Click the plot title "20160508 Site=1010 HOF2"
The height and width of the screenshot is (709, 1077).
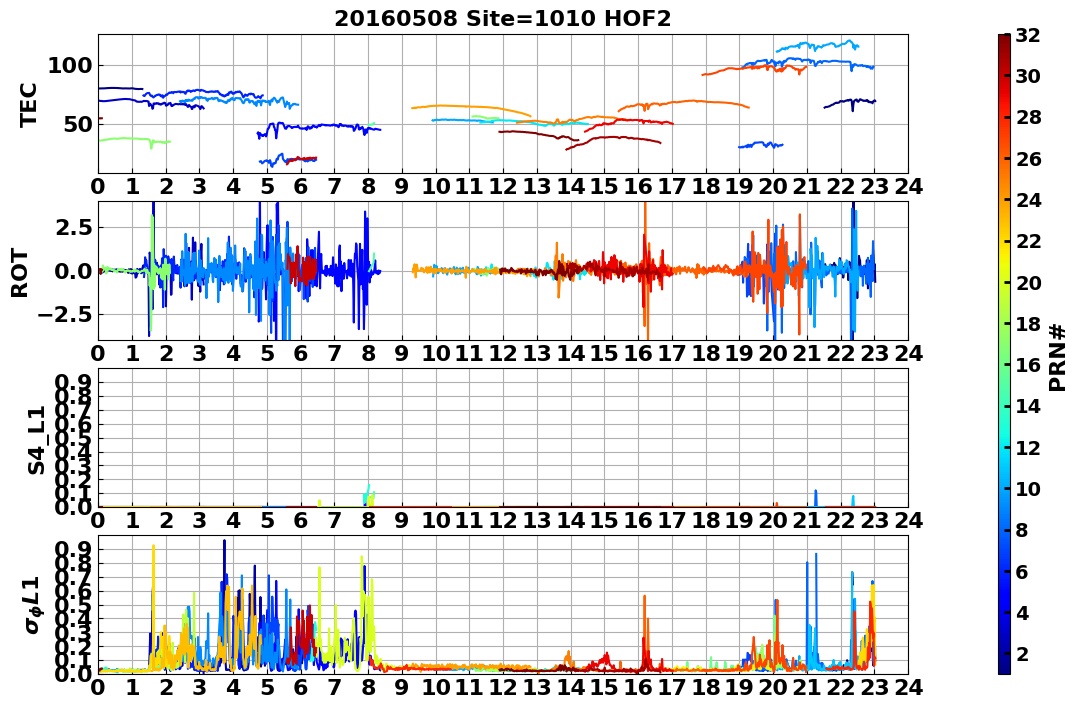tap(503, 19)
